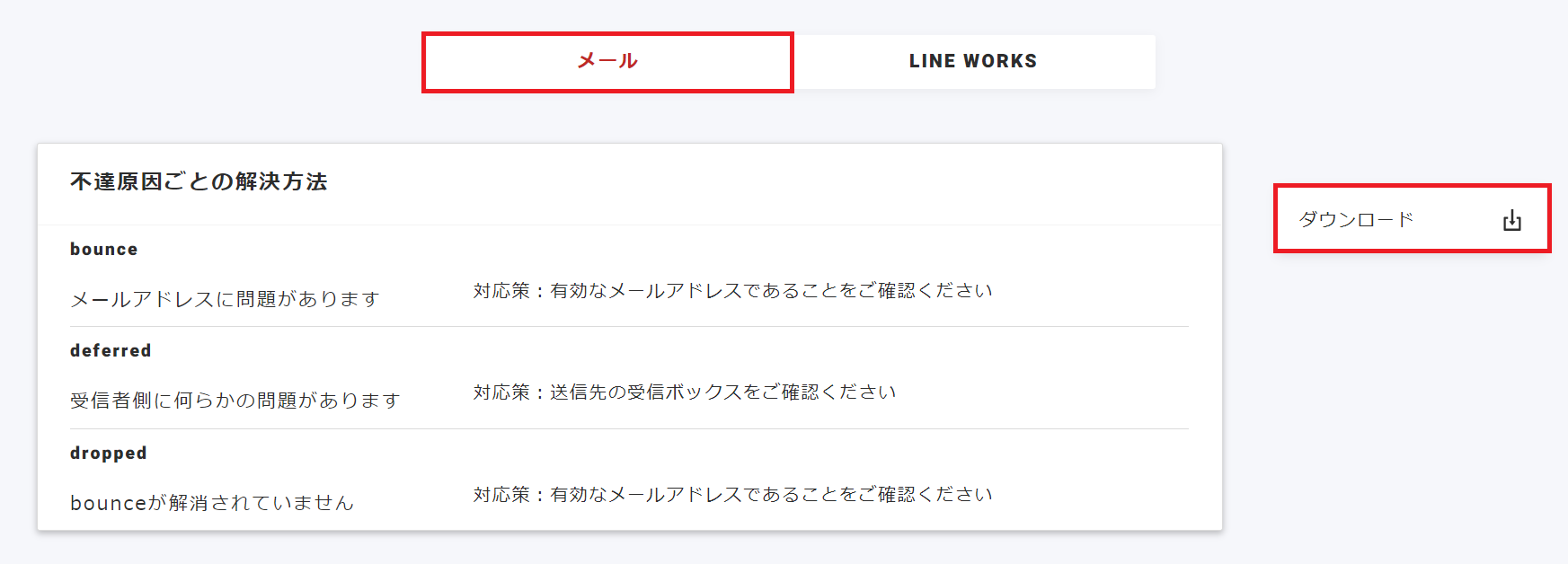The width and height of the screenshot is (1568, 564).
Task: Click the 不達原因ごとの解決方法 heading
Action: tap(199, 181)
